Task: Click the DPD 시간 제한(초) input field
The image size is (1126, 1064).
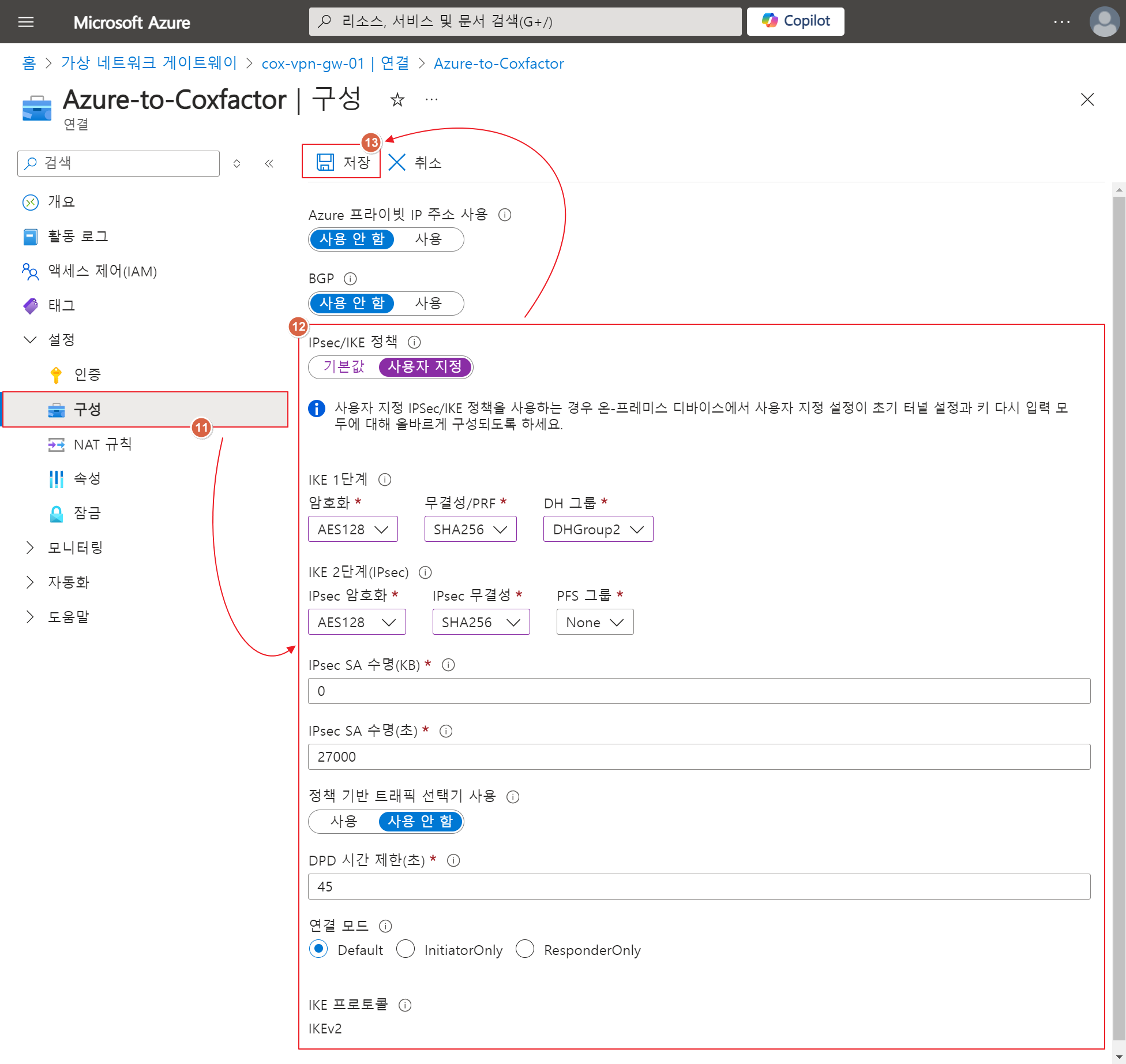Action: [x=699, y=886]
